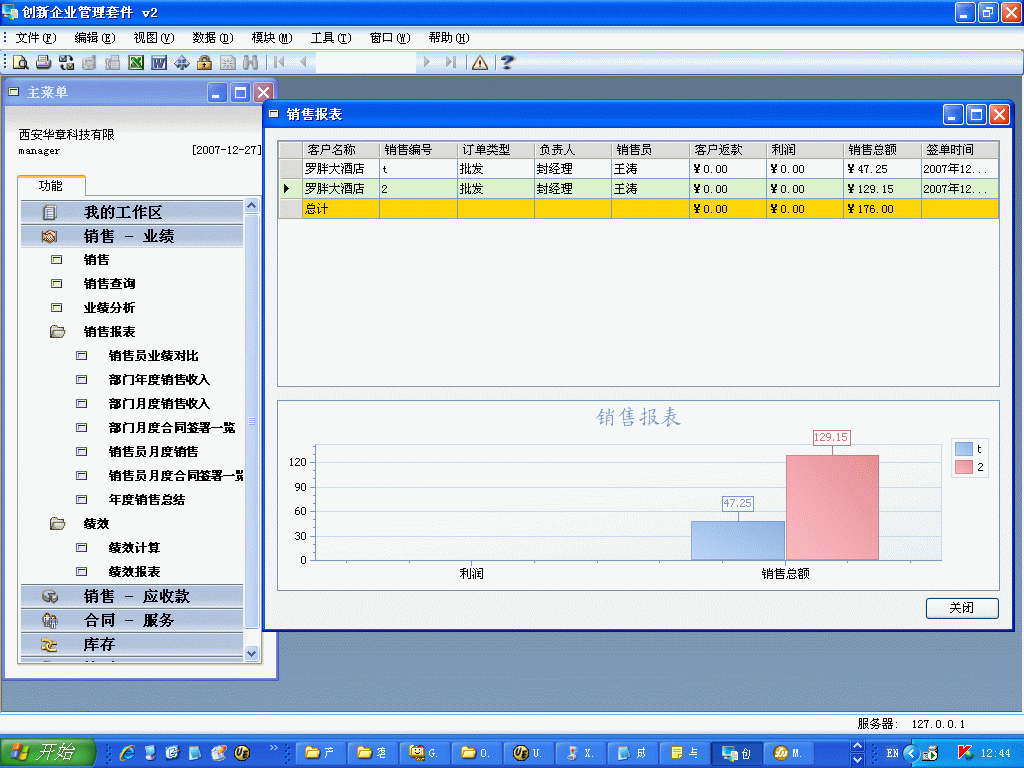Viewport: 1024px width, 768px height.
Task: Click the Internet Explorer quick launch icon
Action: (127, 753)
